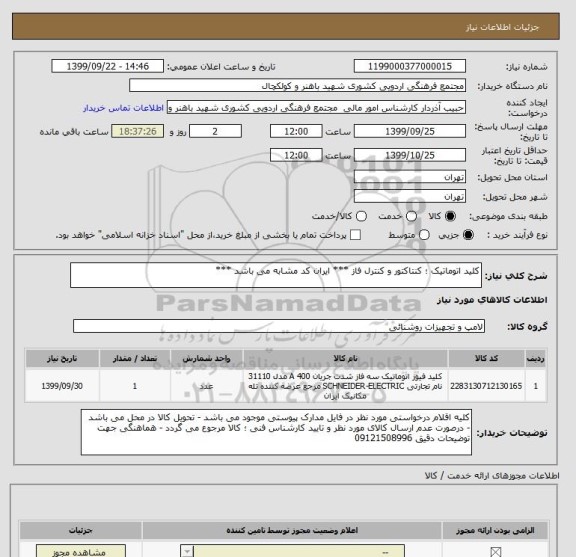The image size is (576, 557).
Task: Click the announcement date field 1399/09/22
Action: [x=108, y=67]
